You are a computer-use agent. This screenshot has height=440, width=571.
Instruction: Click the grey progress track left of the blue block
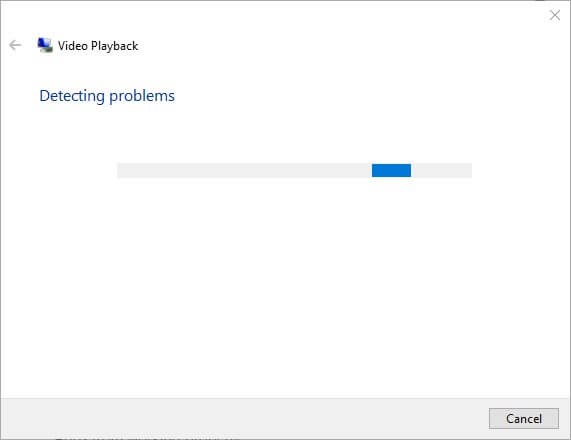244,170
